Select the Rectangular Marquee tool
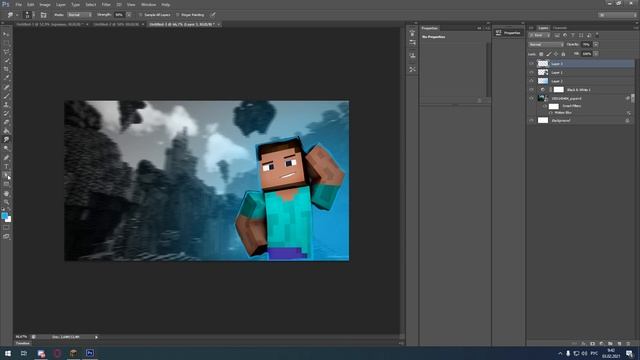Image resolution: width=640 pixels, height=360 pixels. click(x=6, y=43)
